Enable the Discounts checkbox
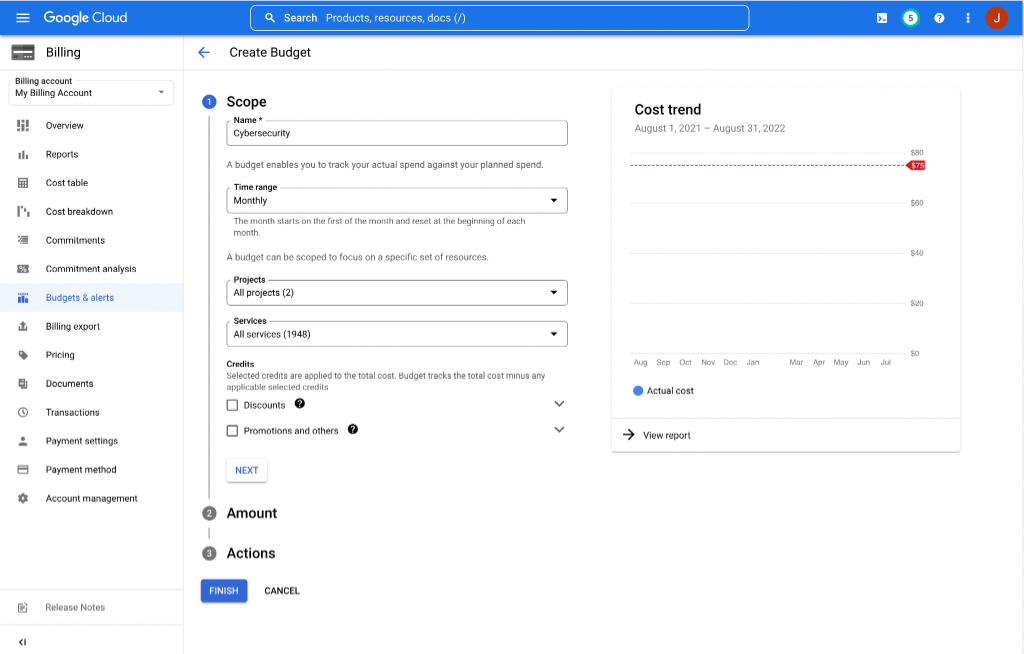The image size is (1024, 654). (232, 405)
